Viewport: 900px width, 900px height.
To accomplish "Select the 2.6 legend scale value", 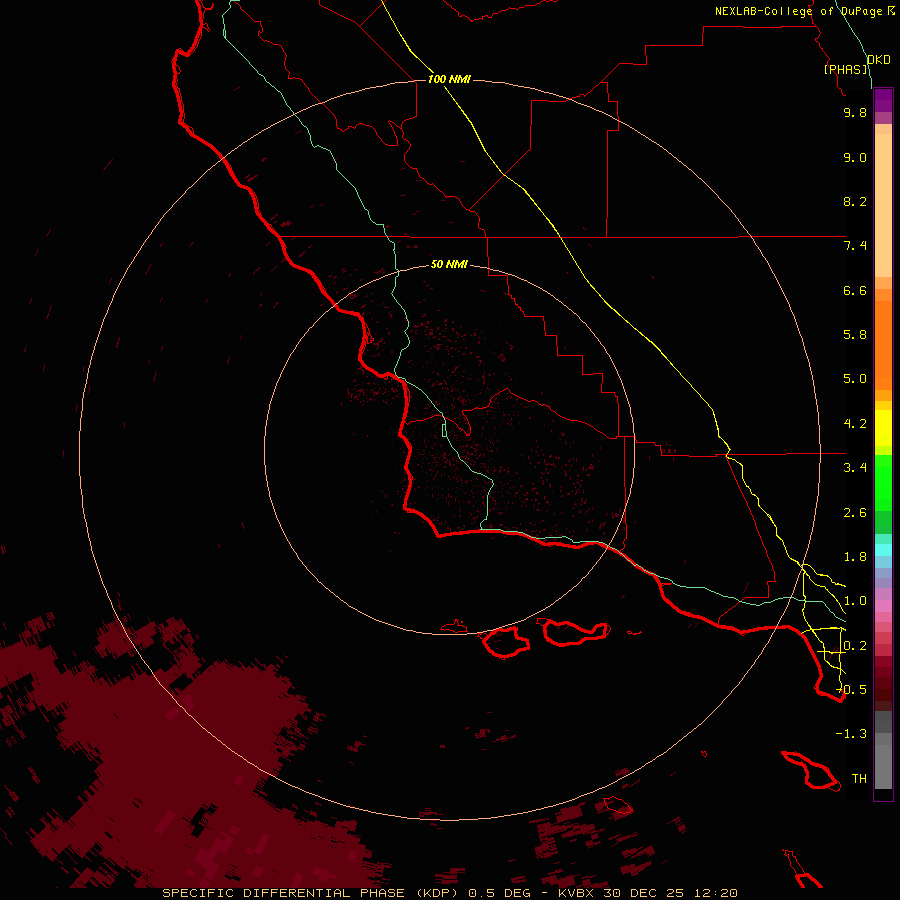I will 855,513.
